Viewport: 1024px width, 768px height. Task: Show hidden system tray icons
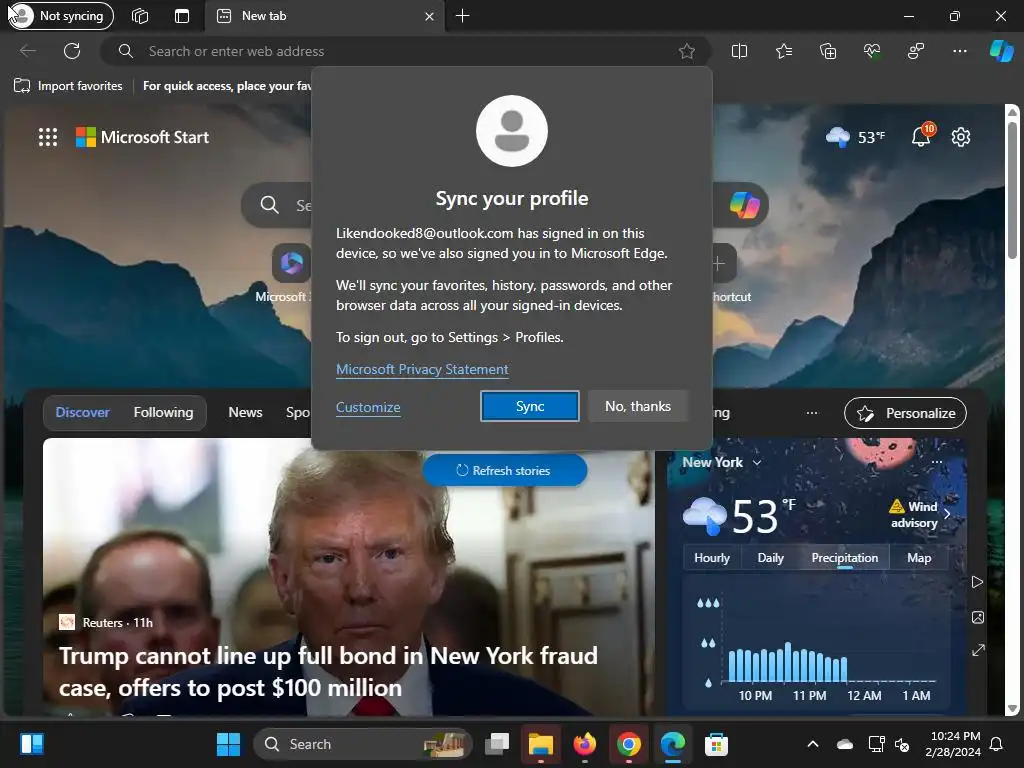813,744
